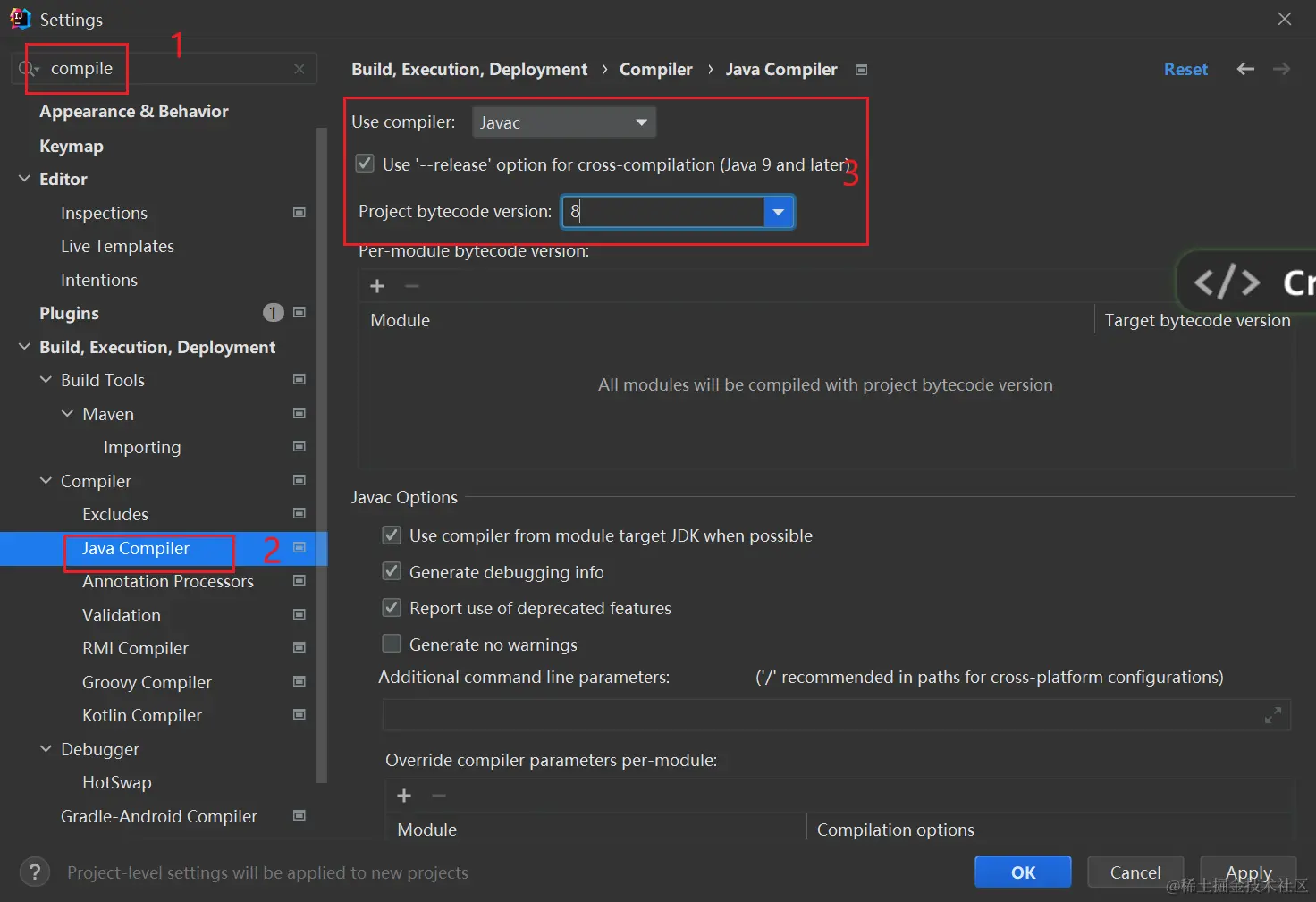Click project-level icon on Kotlin Compiler row
Screen dimensions: 1316x902
click(299, 714)
